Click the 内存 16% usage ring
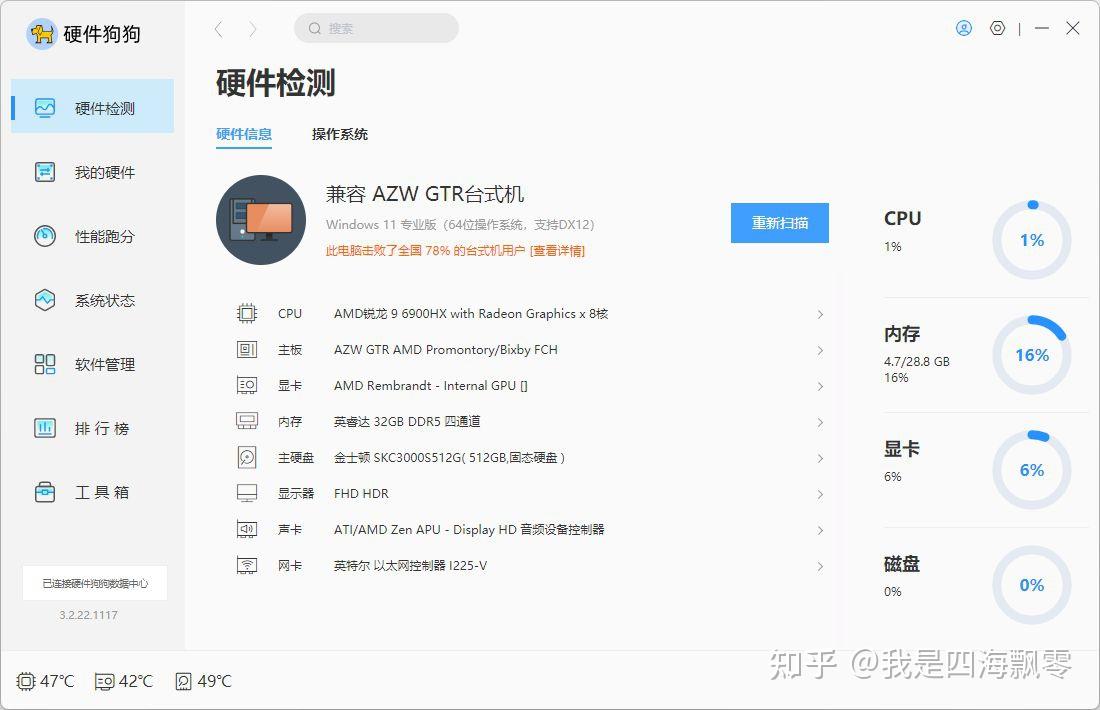1100x710 pixels. point(1031,353)
